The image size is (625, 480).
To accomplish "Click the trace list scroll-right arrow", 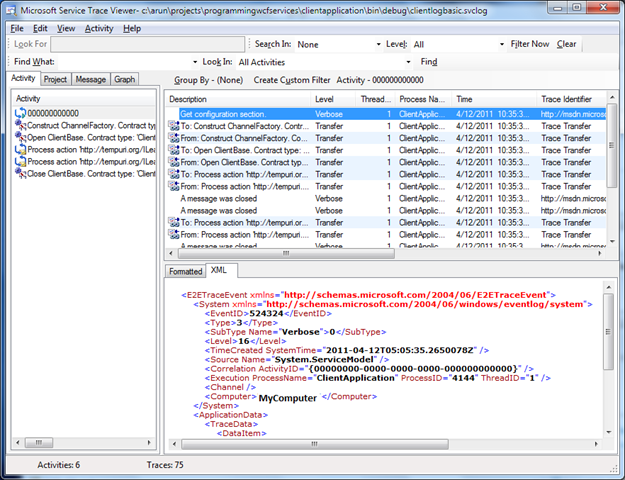I will (x=600, y=253).
